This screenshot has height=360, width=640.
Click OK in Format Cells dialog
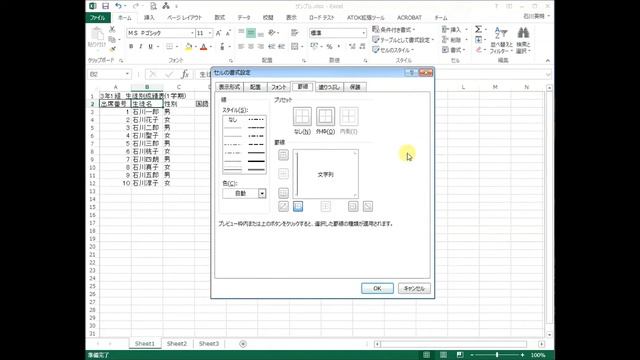click(x=377, y=288)
